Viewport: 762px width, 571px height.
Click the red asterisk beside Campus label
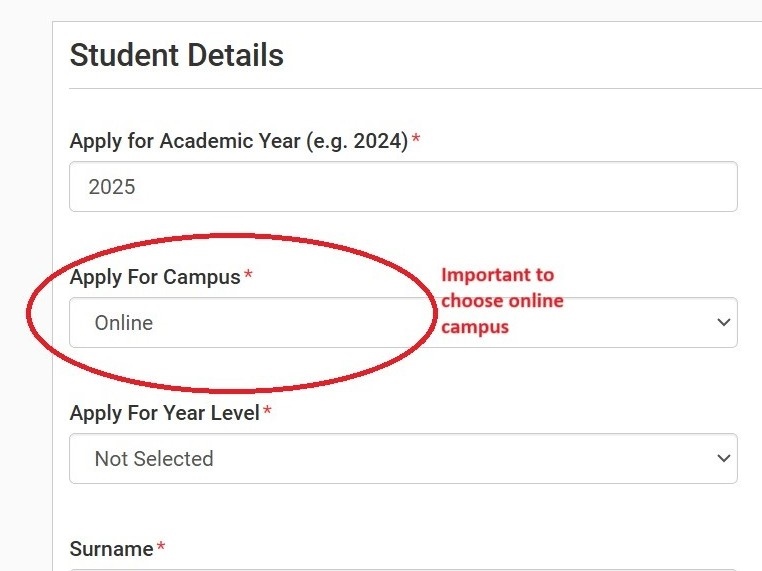[x=248, y=274]
